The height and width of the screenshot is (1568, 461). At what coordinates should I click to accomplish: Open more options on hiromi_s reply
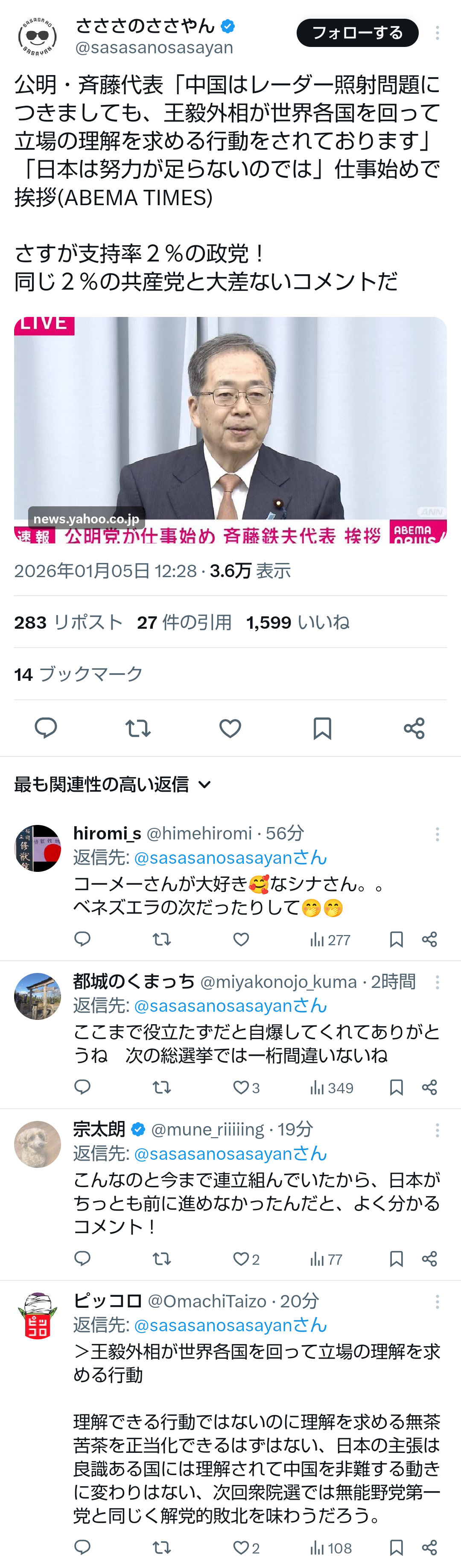pos(437,834)
